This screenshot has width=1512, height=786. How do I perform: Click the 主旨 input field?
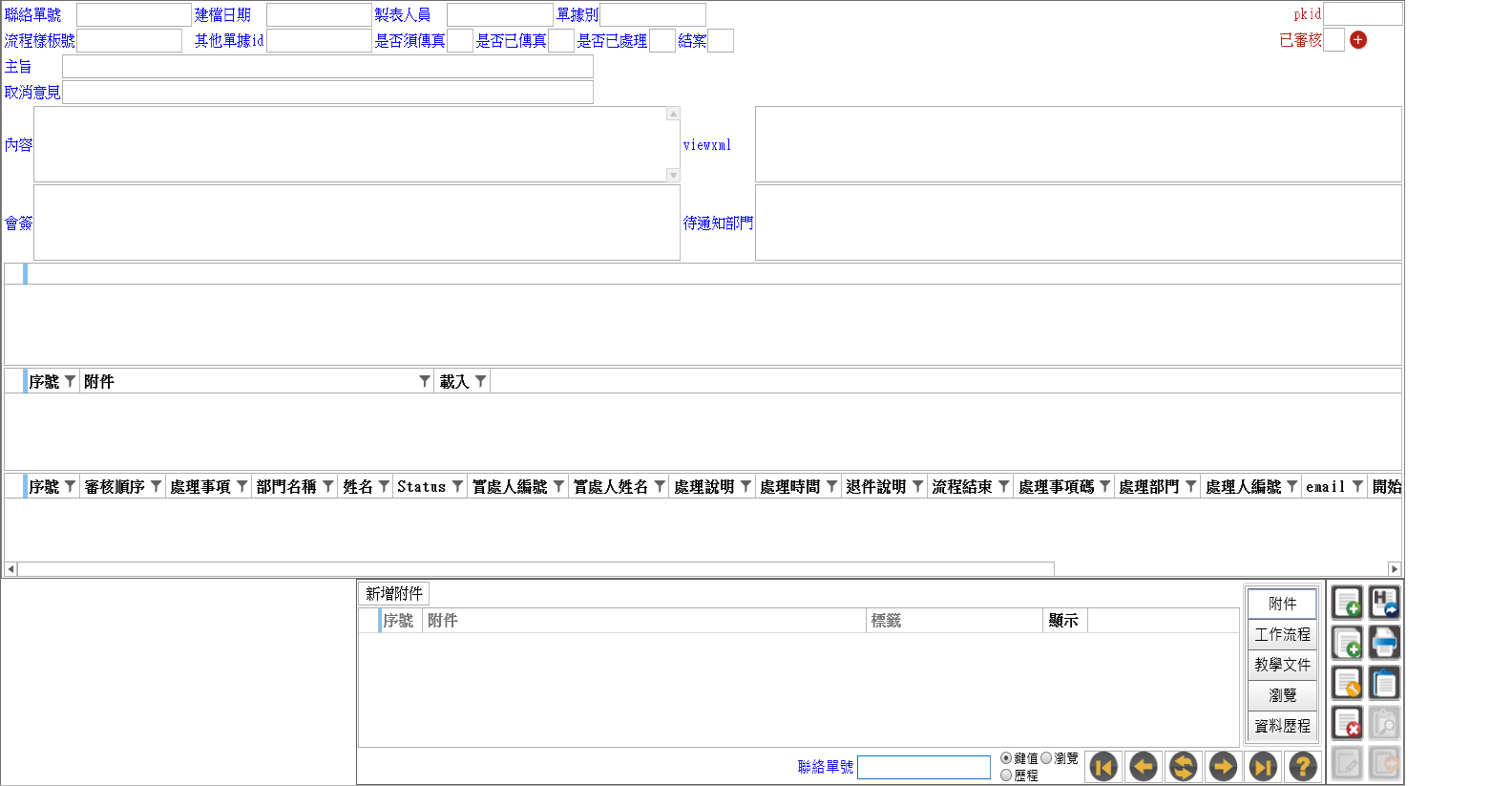click(x=327, y=66)
